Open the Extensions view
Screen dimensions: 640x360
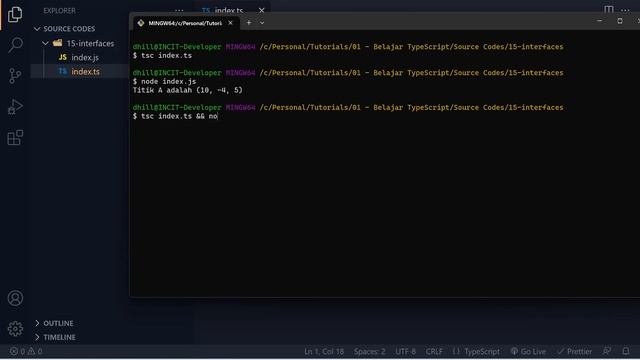tap(15, 138)
